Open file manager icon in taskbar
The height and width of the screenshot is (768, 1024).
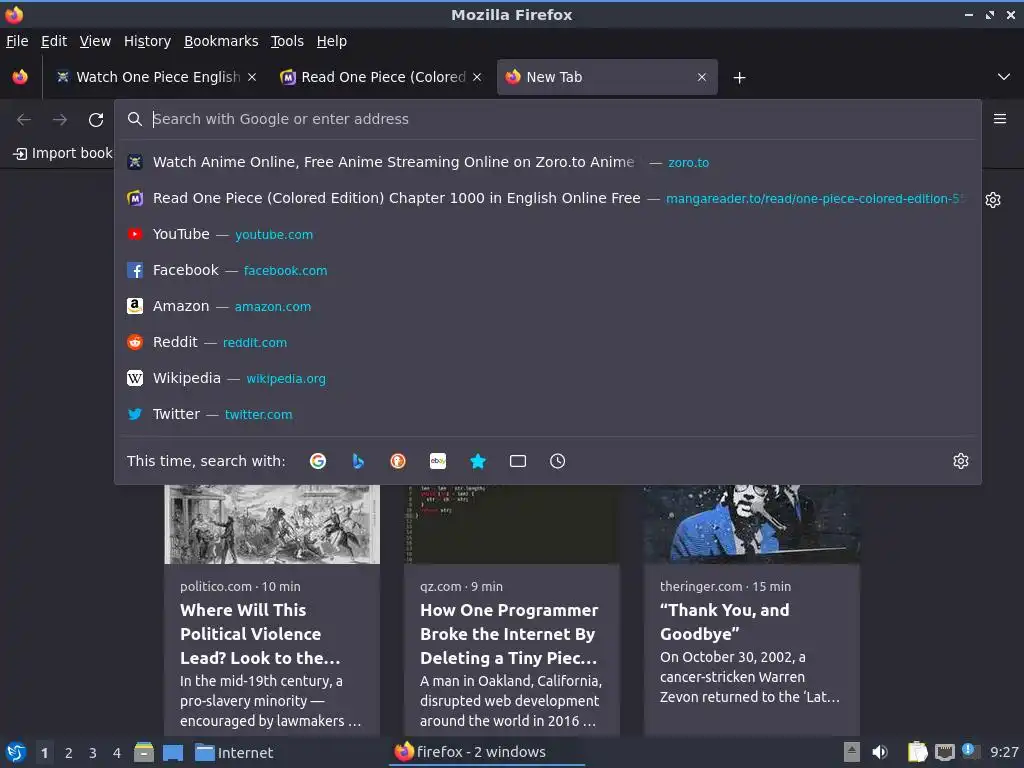click(x=144, y=752)
